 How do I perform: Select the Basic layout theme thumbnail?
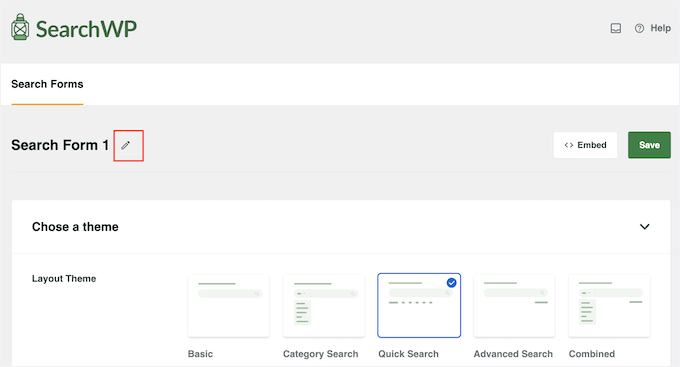click(x=229, y=305)
